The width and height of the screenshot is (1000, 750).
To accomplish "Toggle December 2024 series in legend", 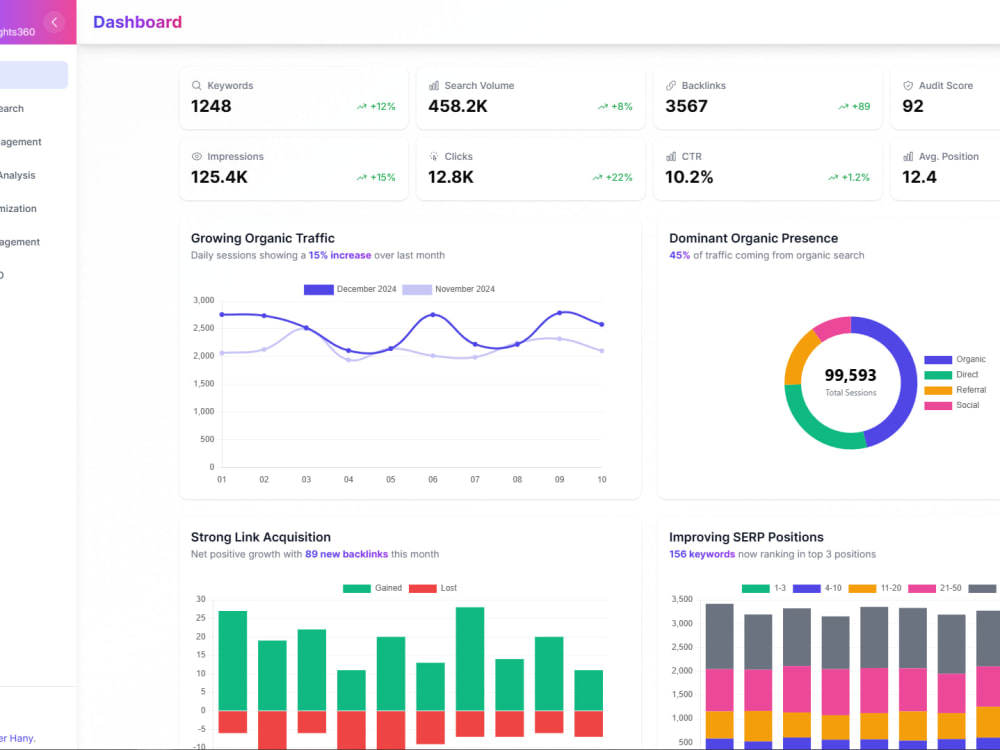I will tap(350, 289).
